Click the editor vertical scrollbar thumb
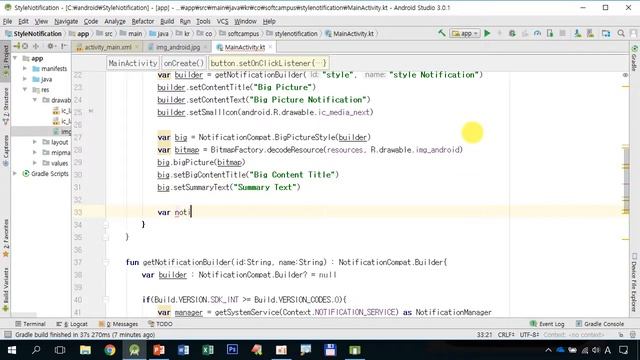This screenshot has width=640, height=360. coord(626,180)
